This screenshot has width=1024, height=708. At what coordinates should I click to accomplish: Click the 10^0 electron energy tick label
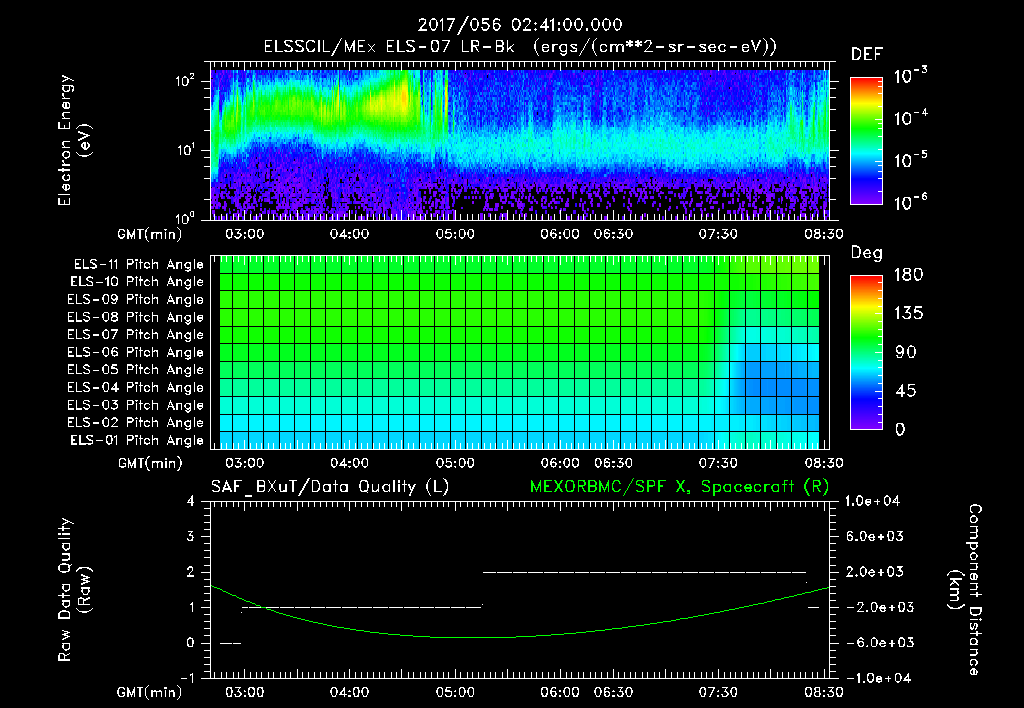[185, 217]
